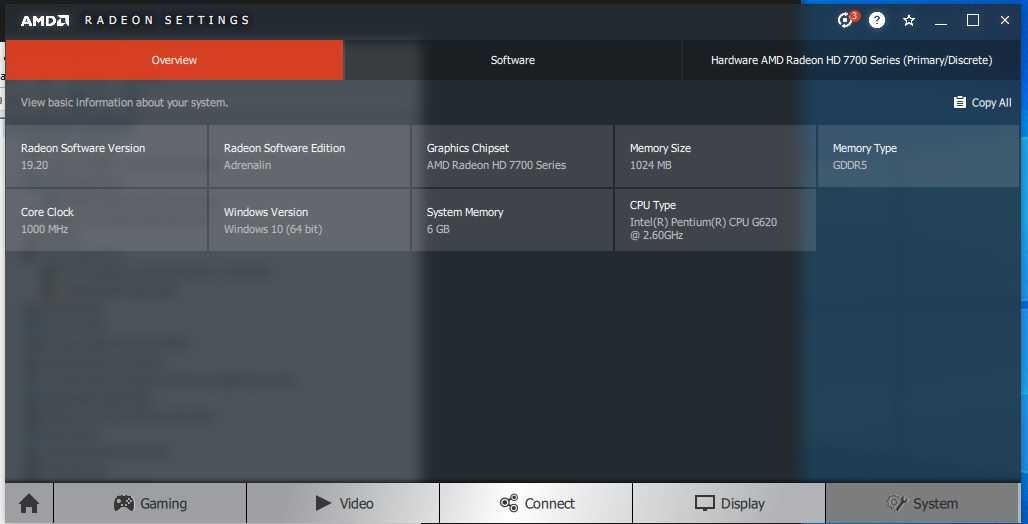The image size is (1028, 524).
Task: Click the share-nodes icon on the Connect tab
Action: coord(509,503)
